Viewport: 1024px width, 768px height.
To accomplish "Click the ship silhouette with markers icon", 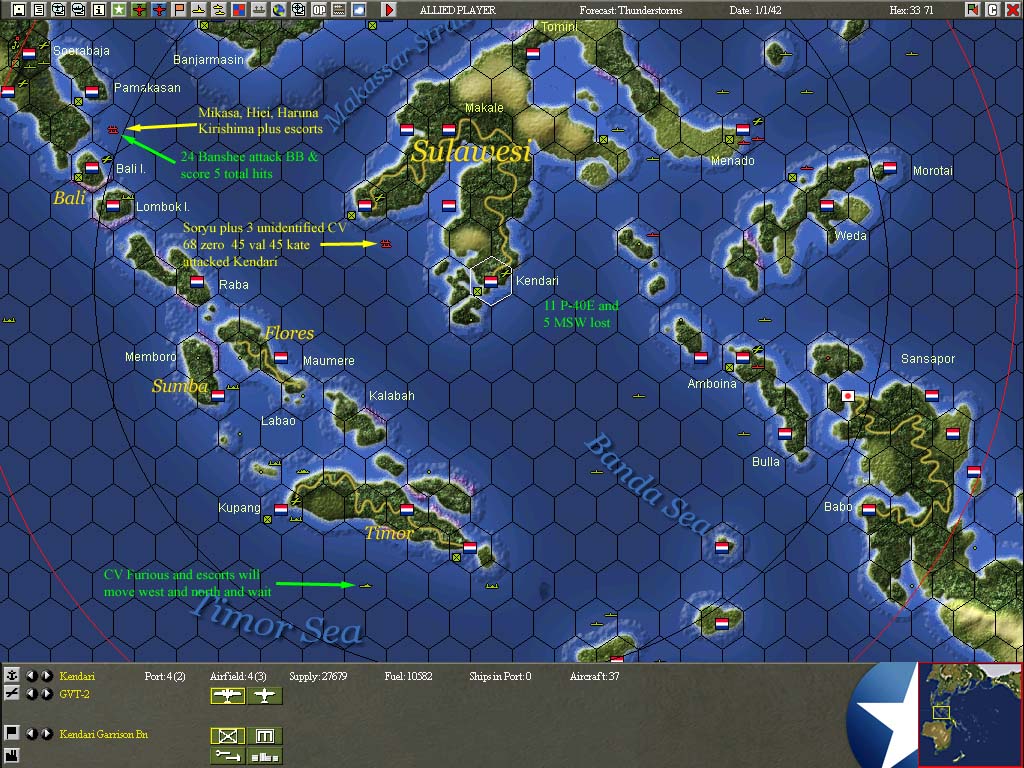I will pos(259,10).
